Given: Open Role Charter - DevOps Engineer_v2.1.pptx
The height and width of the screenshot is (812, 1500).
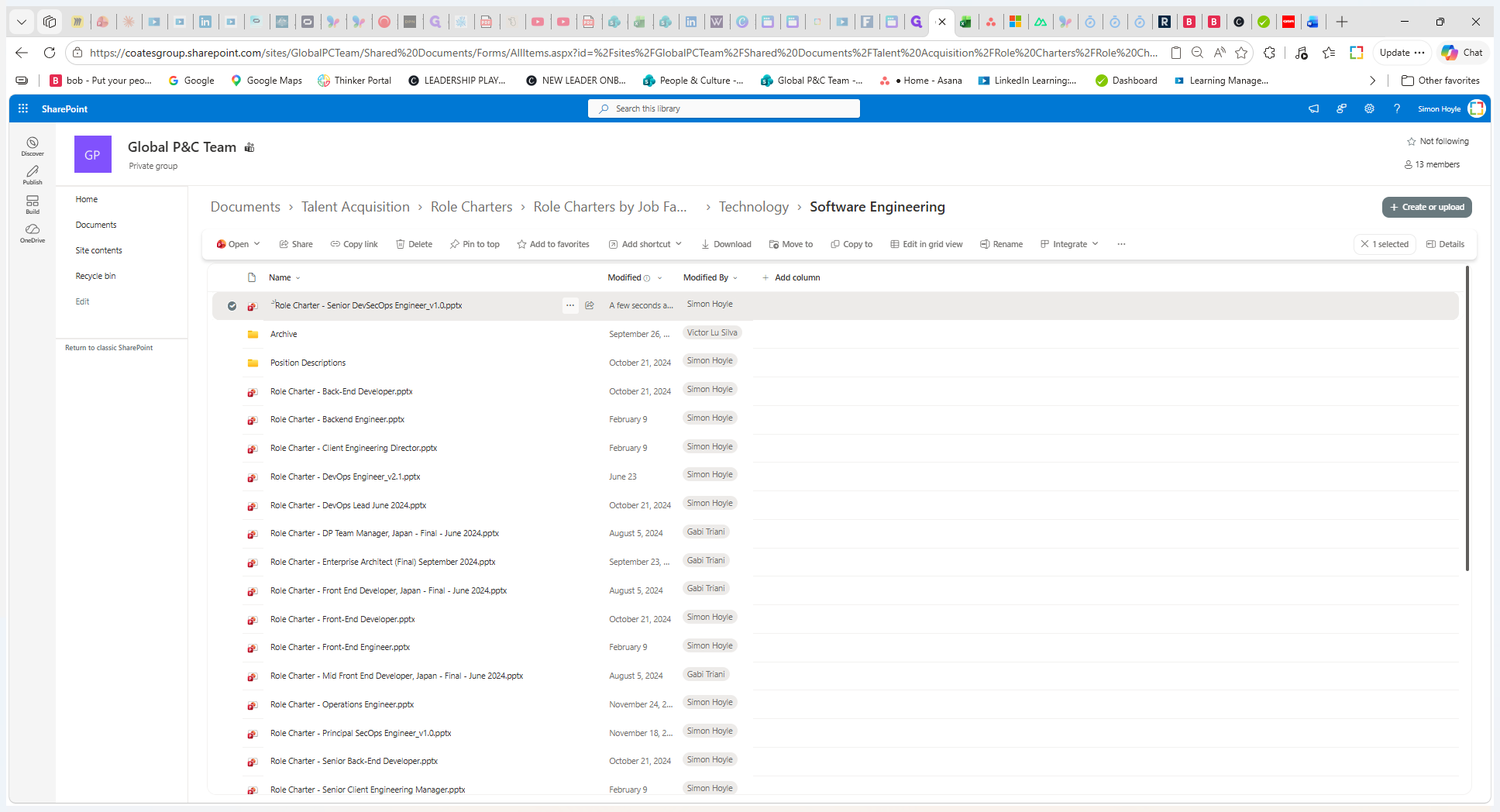Looking at the screenshot, I should pos(345,477).
